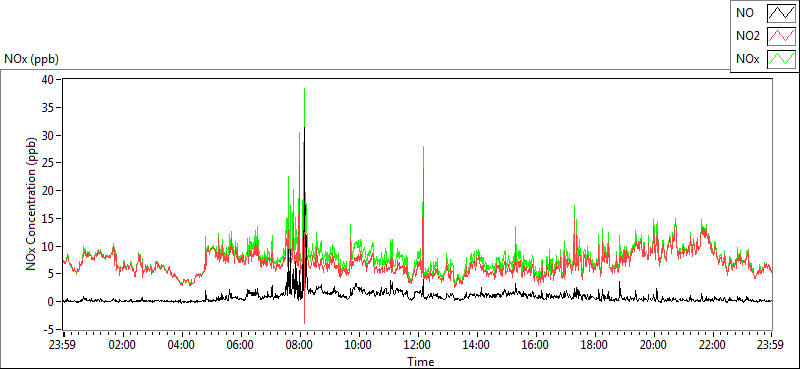800x369 pixels.
Task: Click the 25 y-axis tick label
Action: (x=49, y=163)
